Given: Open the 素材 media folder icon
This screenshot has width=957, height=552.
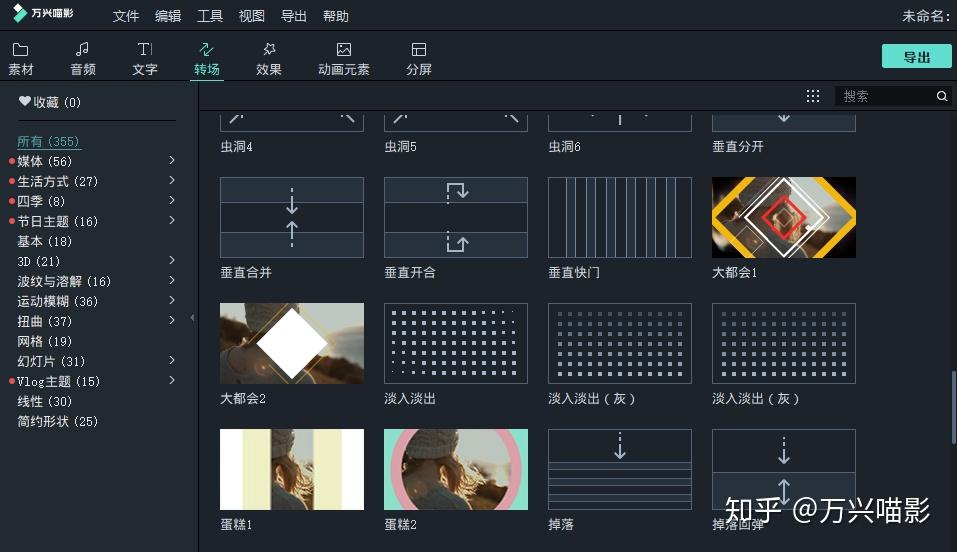Looking at the screenshot, I should pyautogui.click(x=20, y=49).
